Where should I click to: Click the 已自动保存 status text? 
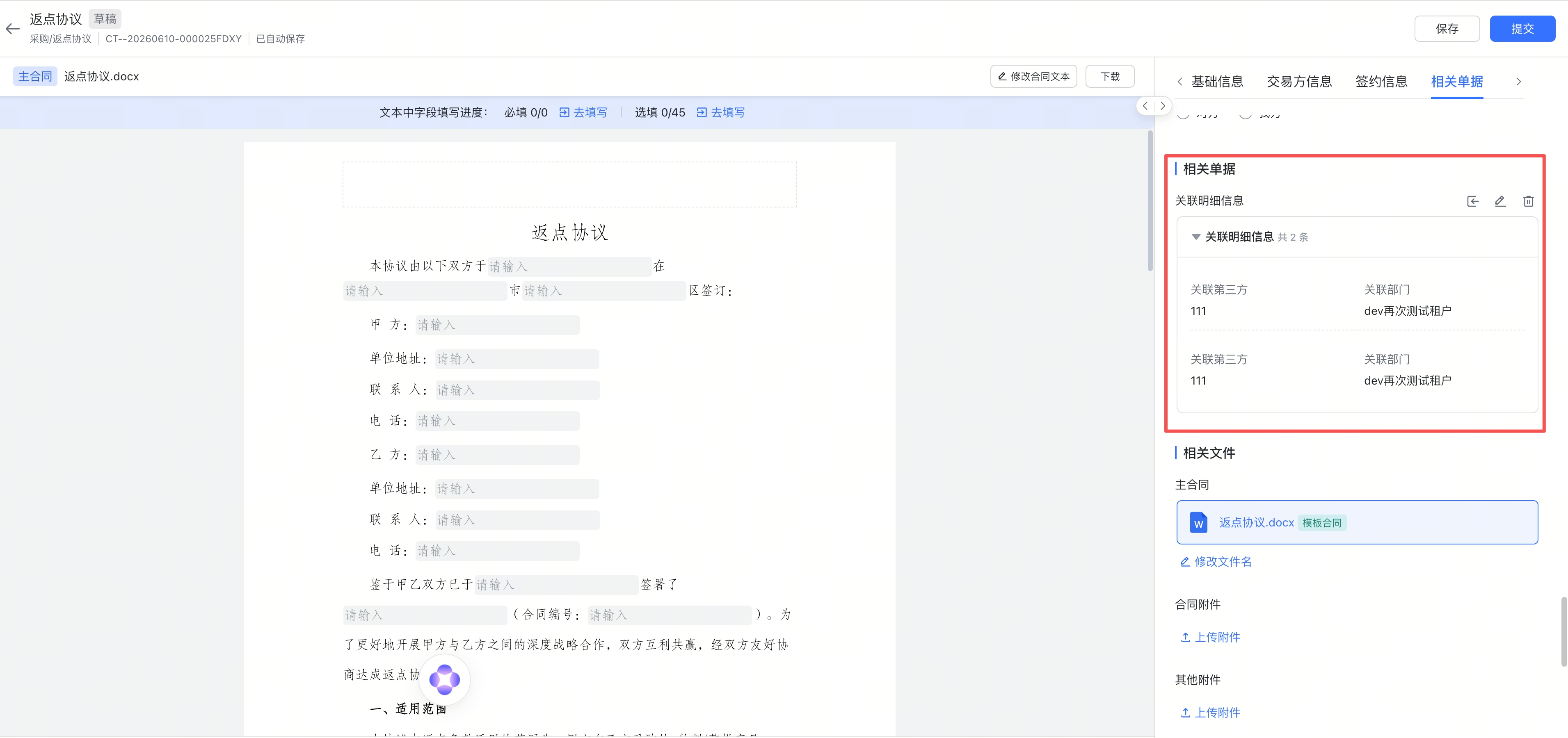tap(280, 39)
